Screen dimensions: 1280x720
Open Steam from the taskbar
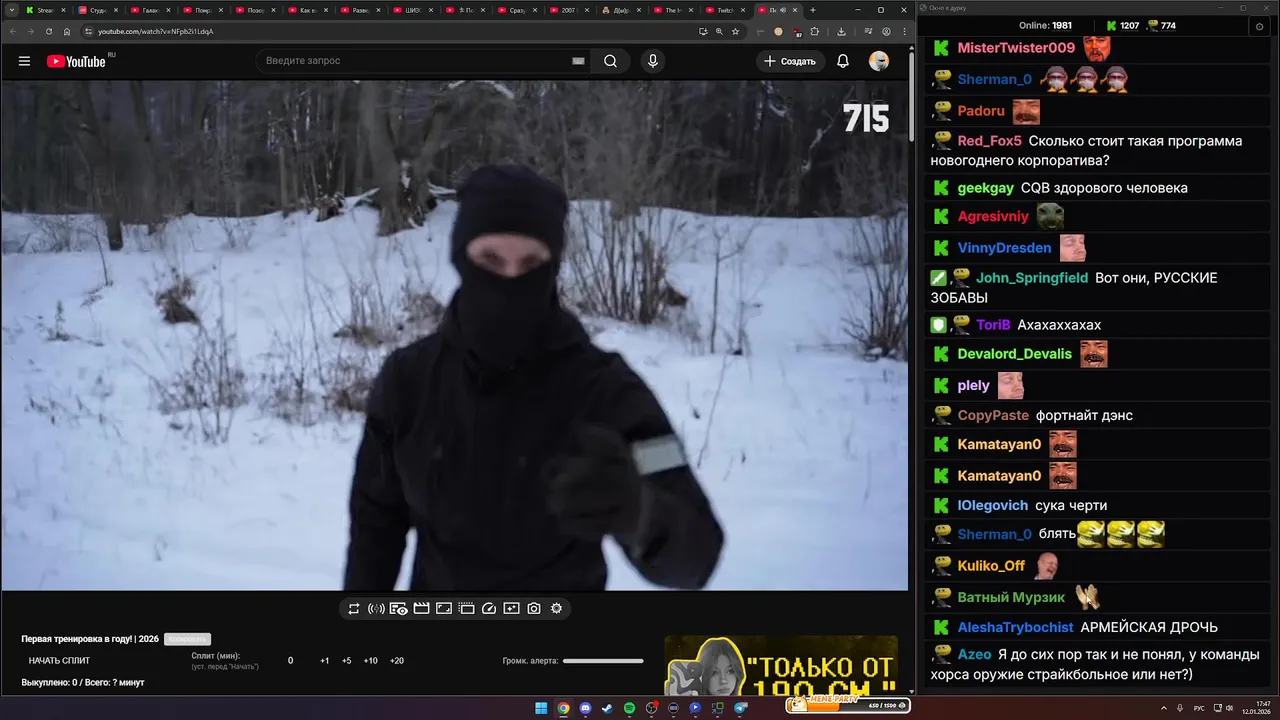coord(607,708)
